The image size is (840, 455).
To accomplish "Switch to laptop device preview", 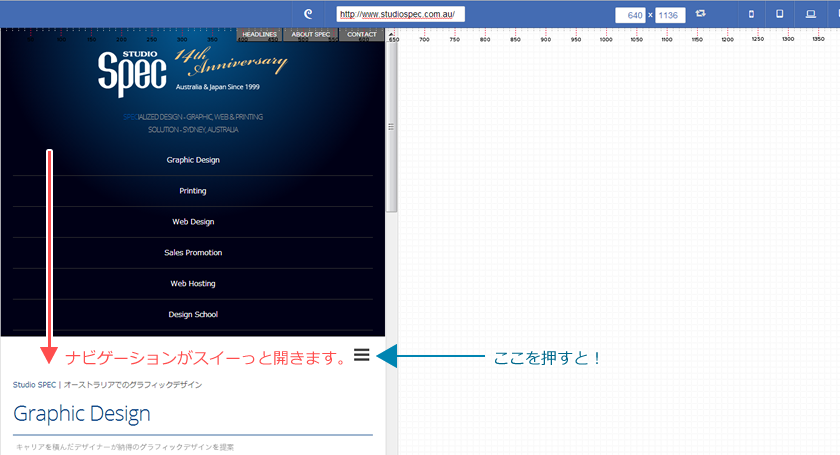I will click(810, 15).
